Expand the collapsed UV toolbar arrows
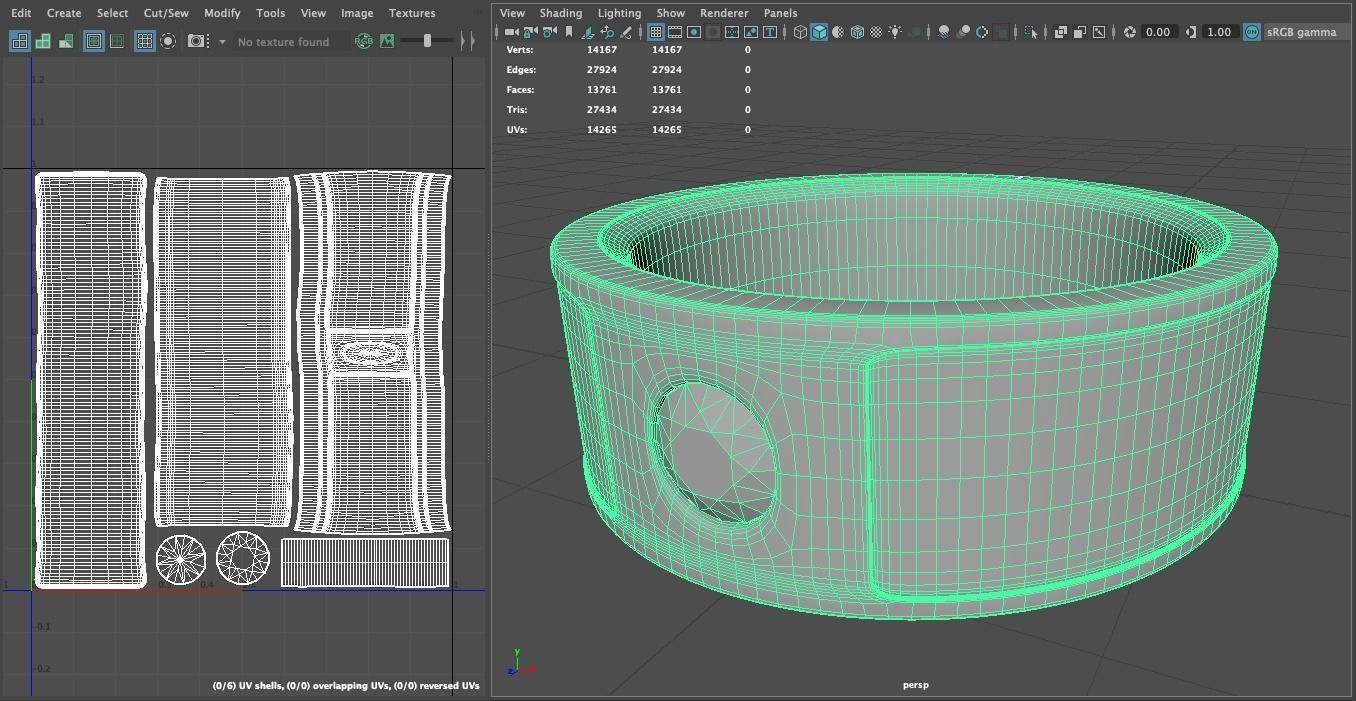Image resolution: width=1356 pixels, height=701 pixels. (x=467, y=41)
